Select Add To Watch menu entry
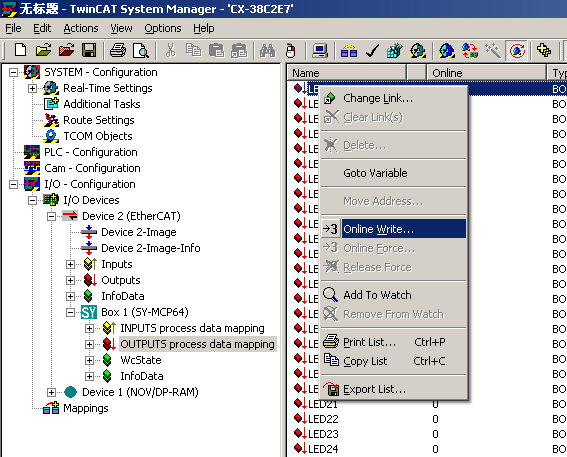567x457 pixels. tap(393, 295)
